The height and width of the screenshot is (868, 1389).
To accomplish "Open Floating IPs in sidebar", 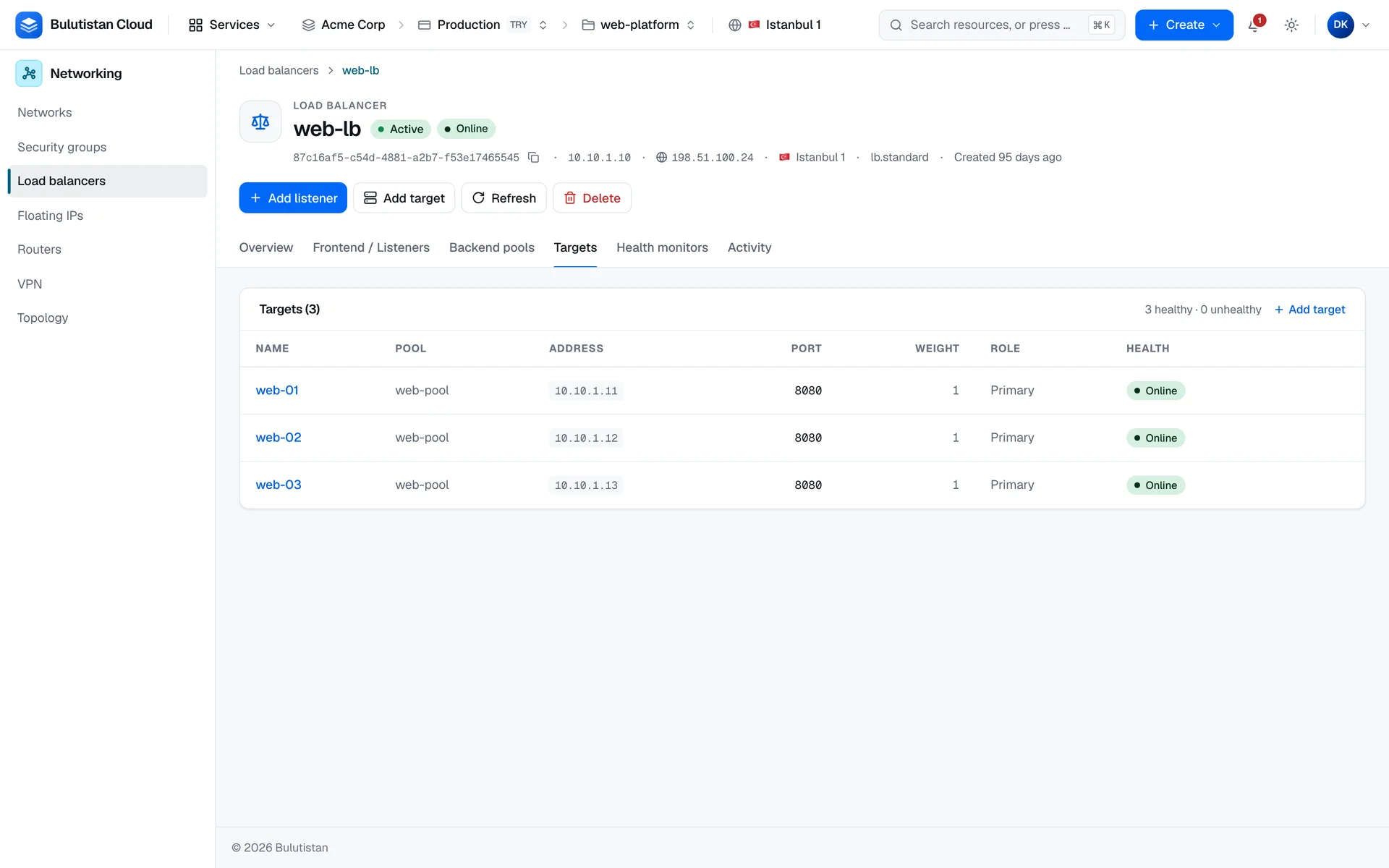I will pyautogui.click(x=107, y=216).
